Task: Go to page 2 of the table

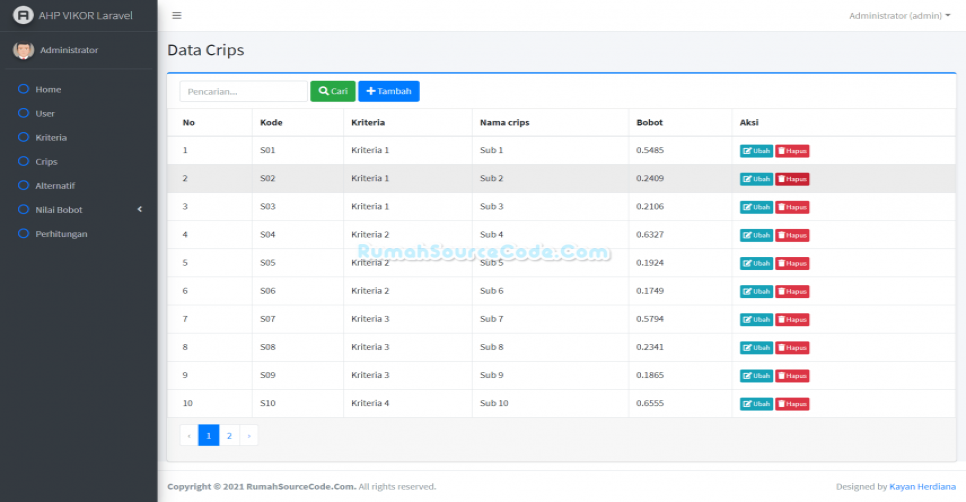Action: click(x=229, y=436)
